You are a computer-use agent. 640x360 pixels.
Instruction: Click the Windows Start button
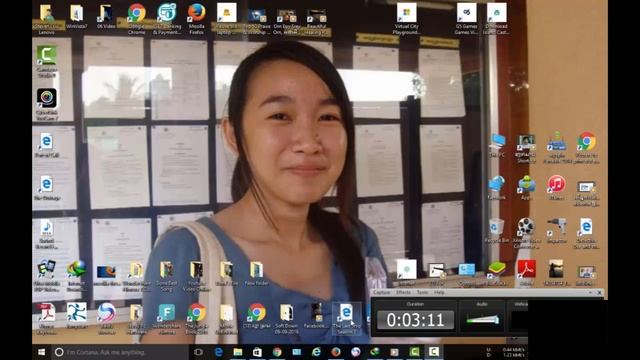point(42,352)
